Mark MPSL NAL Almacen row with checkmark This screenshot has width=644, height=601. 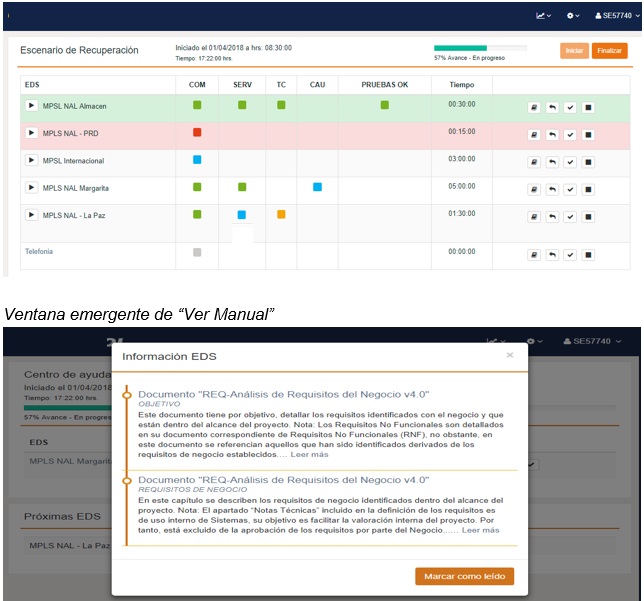click(x=570, y=107)
